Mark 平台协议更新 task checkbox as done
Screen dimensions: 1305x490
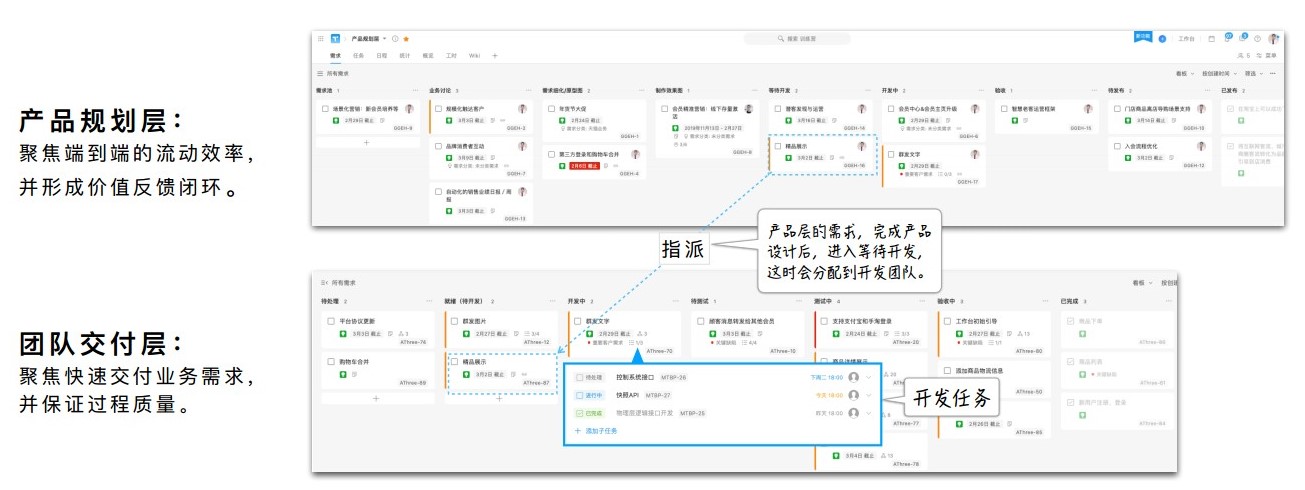tap(330, 321)
